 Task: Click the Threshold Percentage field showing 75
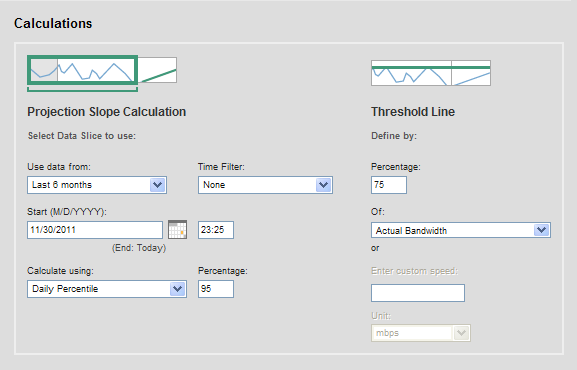[x=389, y=185]
